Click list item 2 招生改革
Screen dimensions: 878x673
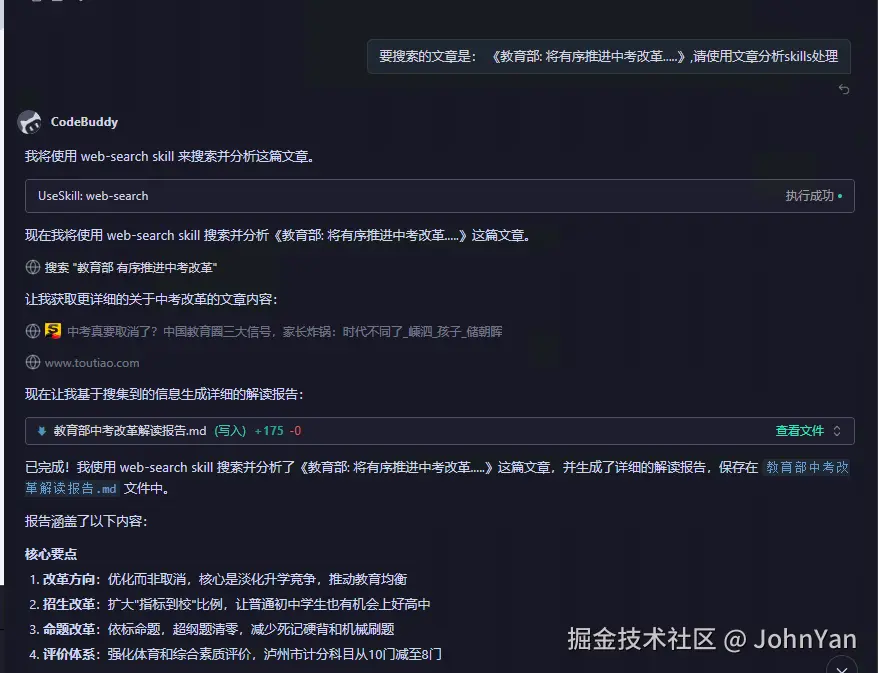coord(230,604)
